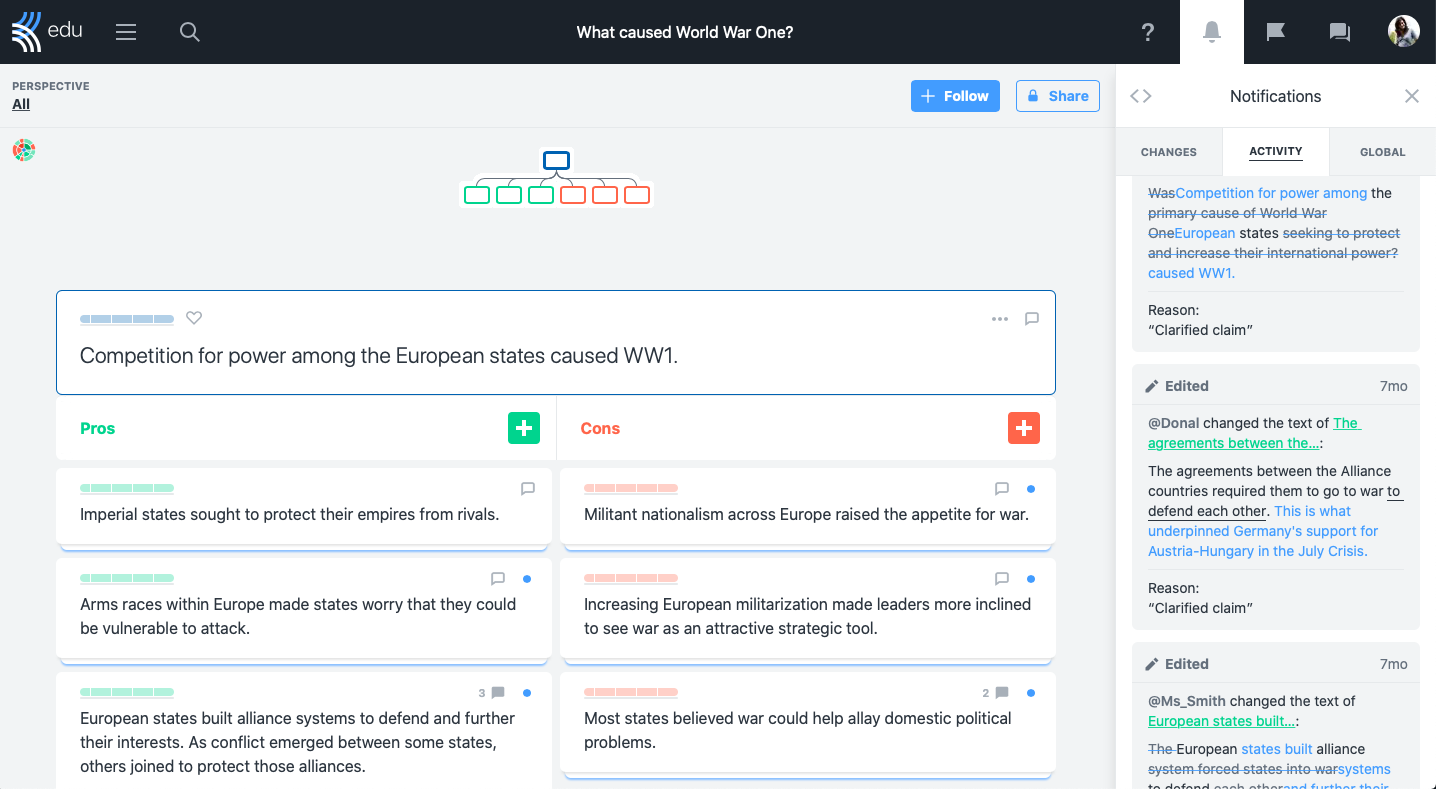The height and width of the screenshot is (789, 1436).
Task: Click the search magnifier icon
Action: [190, 32]
